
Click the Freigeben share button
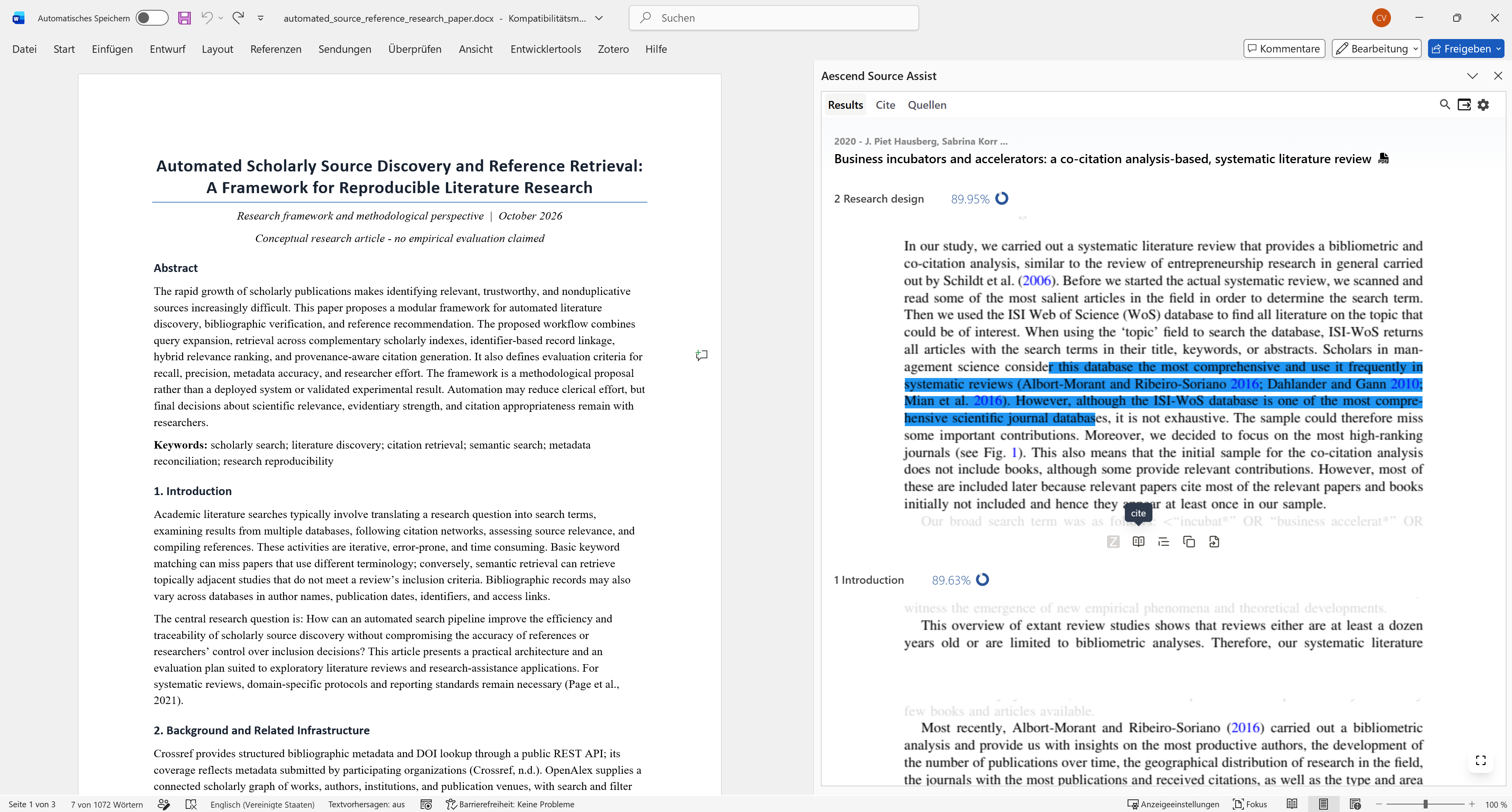click(1465, 49)
